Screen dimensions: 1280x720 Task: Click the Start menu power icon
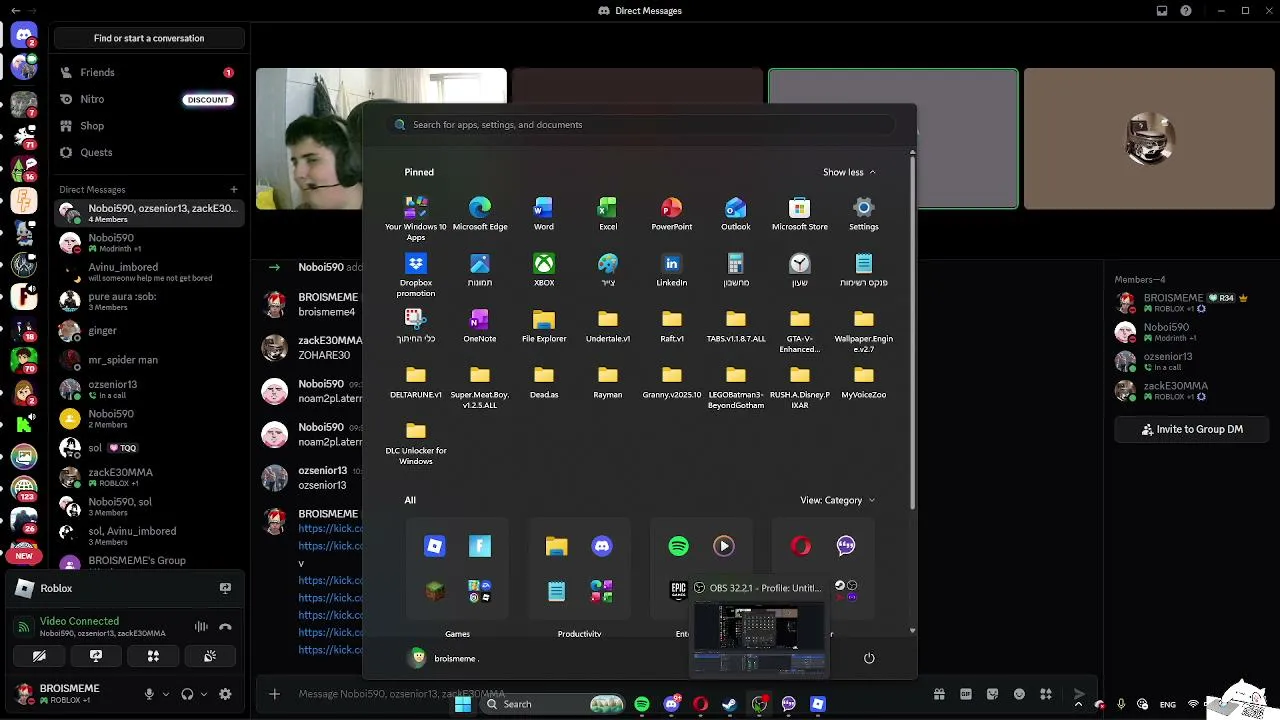pos(869,658)
